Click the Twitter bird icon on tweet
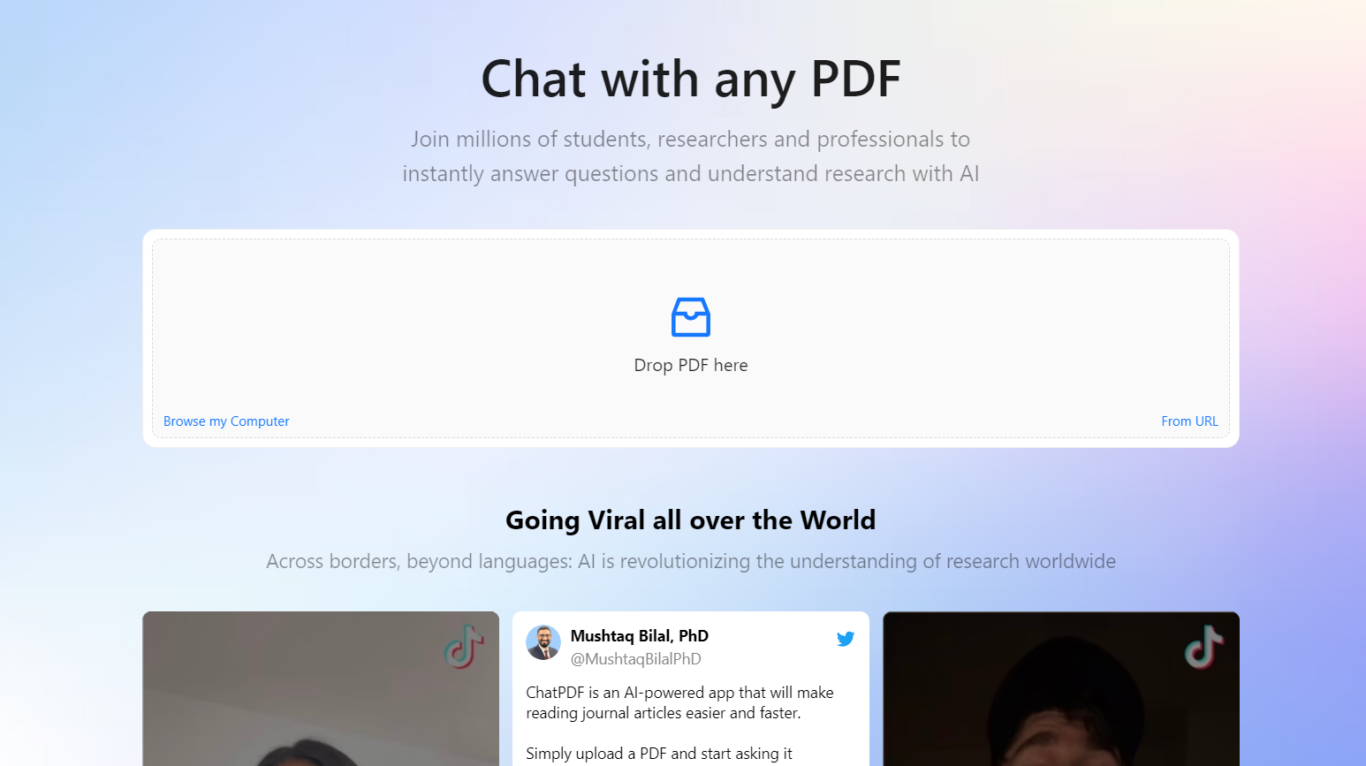 846,638
